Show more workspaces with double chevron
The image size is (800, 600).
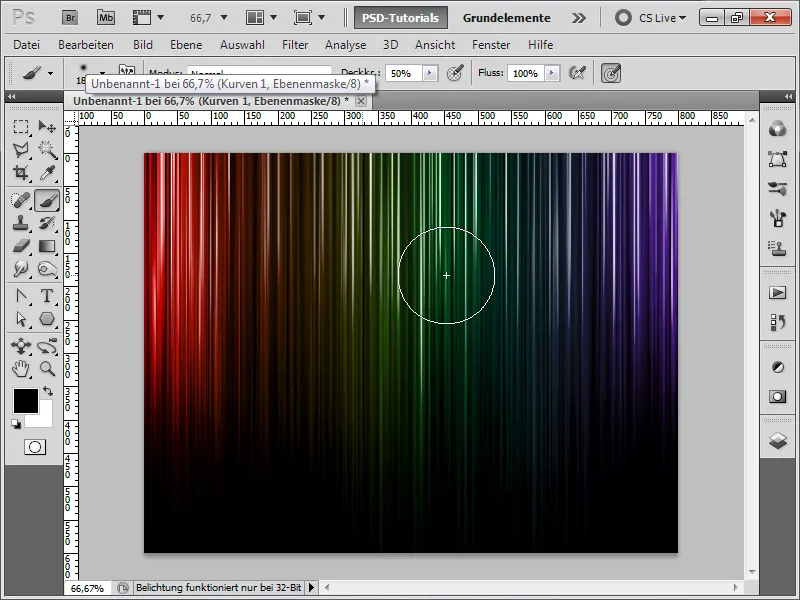pyautogui.click(x=579, y=18)
